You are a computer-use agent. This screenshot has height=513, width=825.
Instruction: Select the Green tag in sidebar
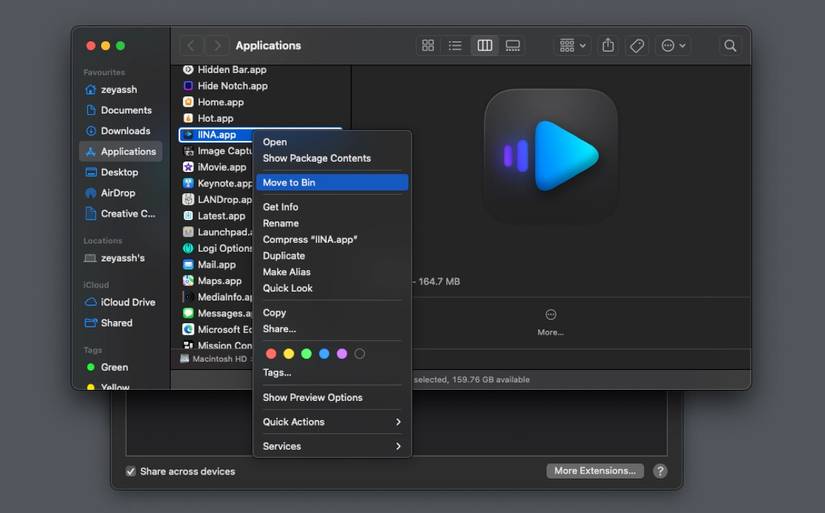[x=120, y=367]
